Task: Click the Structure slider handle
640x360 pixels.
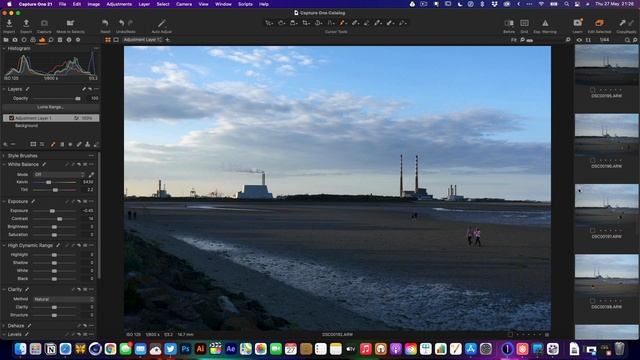Action: pos(54,315)
